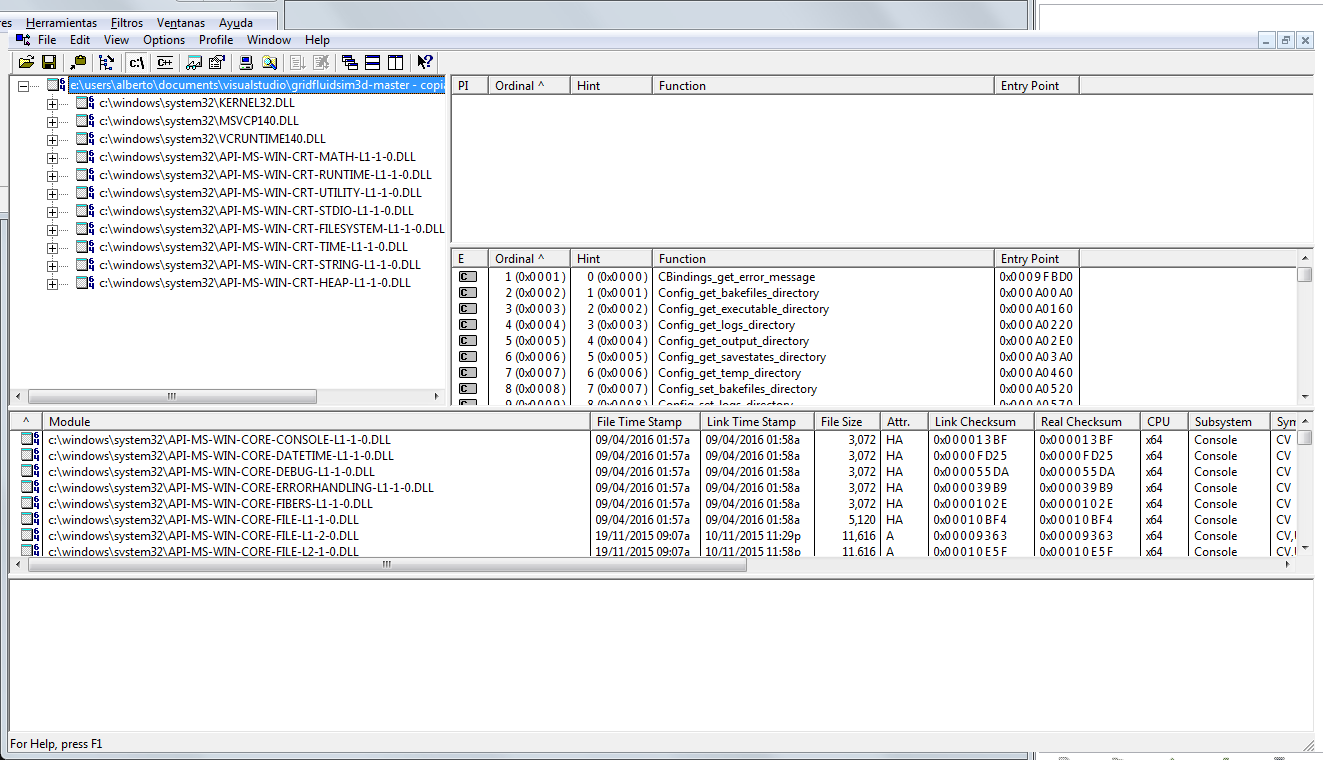Click the Start Profiling toolbar icon
This screenshot has width=1323, height=760.
click(x=300, y=62)
